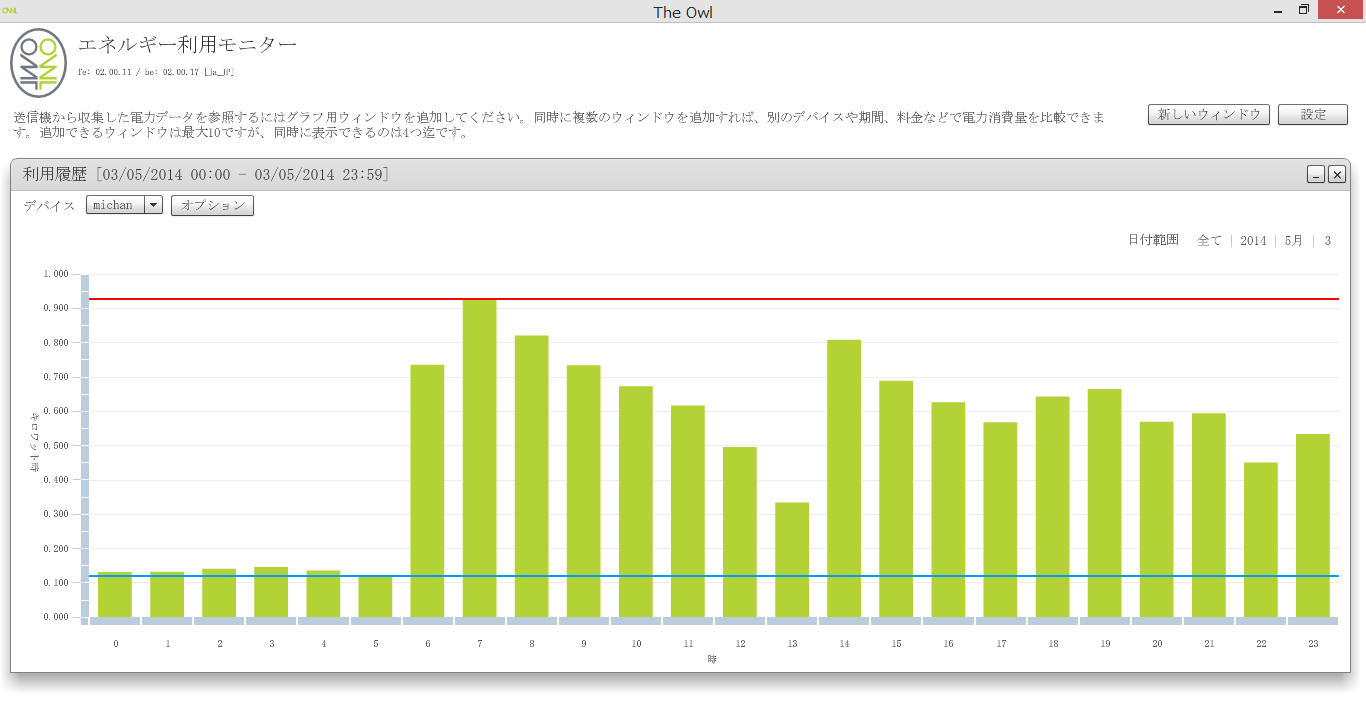The height and width of the screenshot is (728, 1366).
Task: Click the tallest bar at hour 7
Action: pyautogui.click(x=480, y=460)
